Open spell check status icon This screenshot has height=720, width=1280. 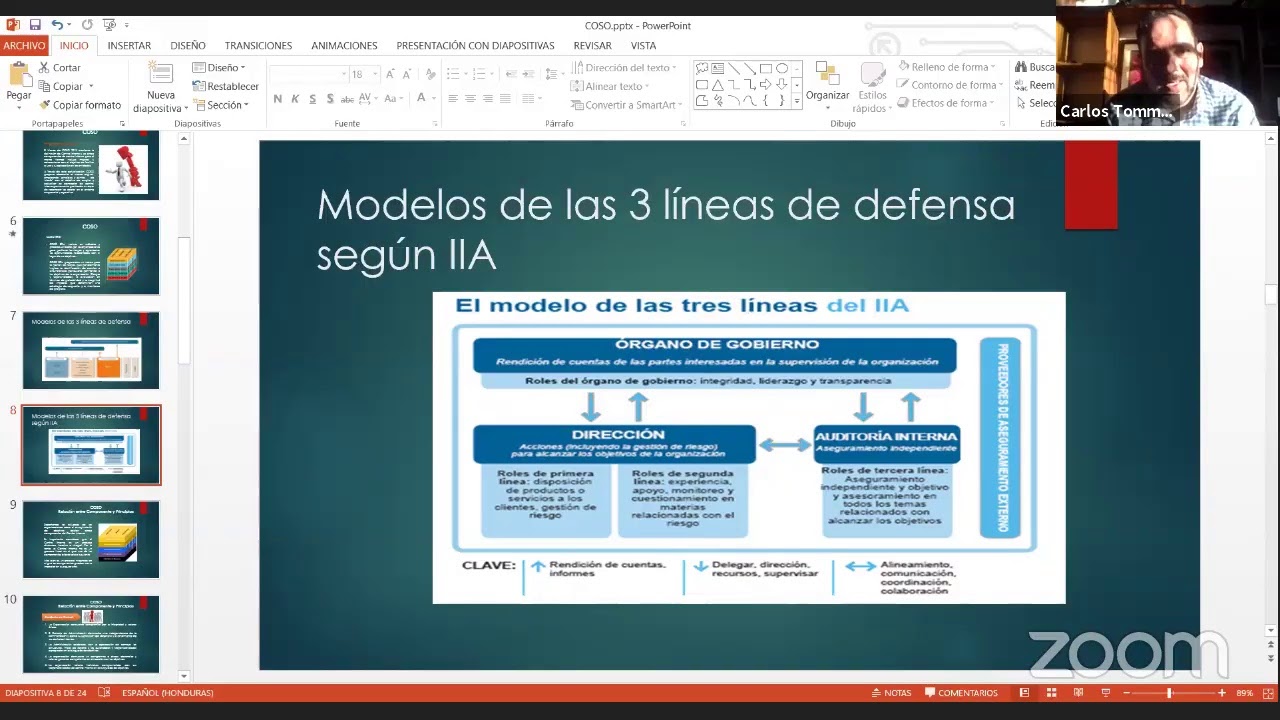click(104, 692)
